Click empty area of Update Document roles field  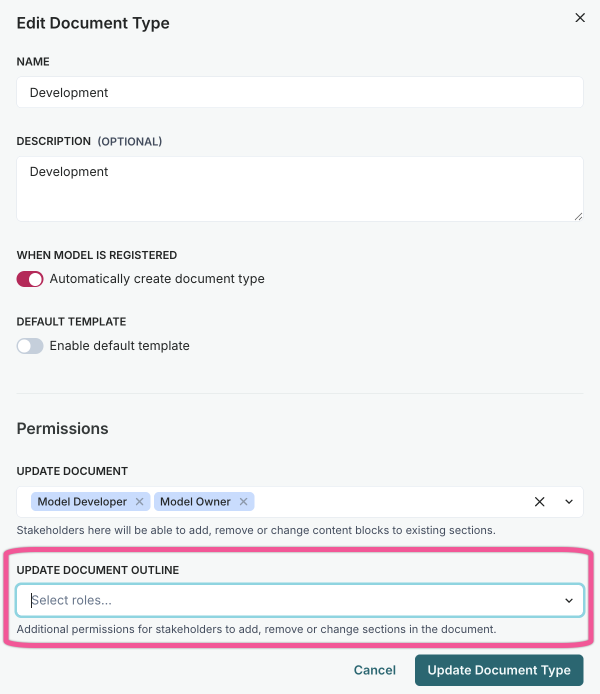[390, 502]
